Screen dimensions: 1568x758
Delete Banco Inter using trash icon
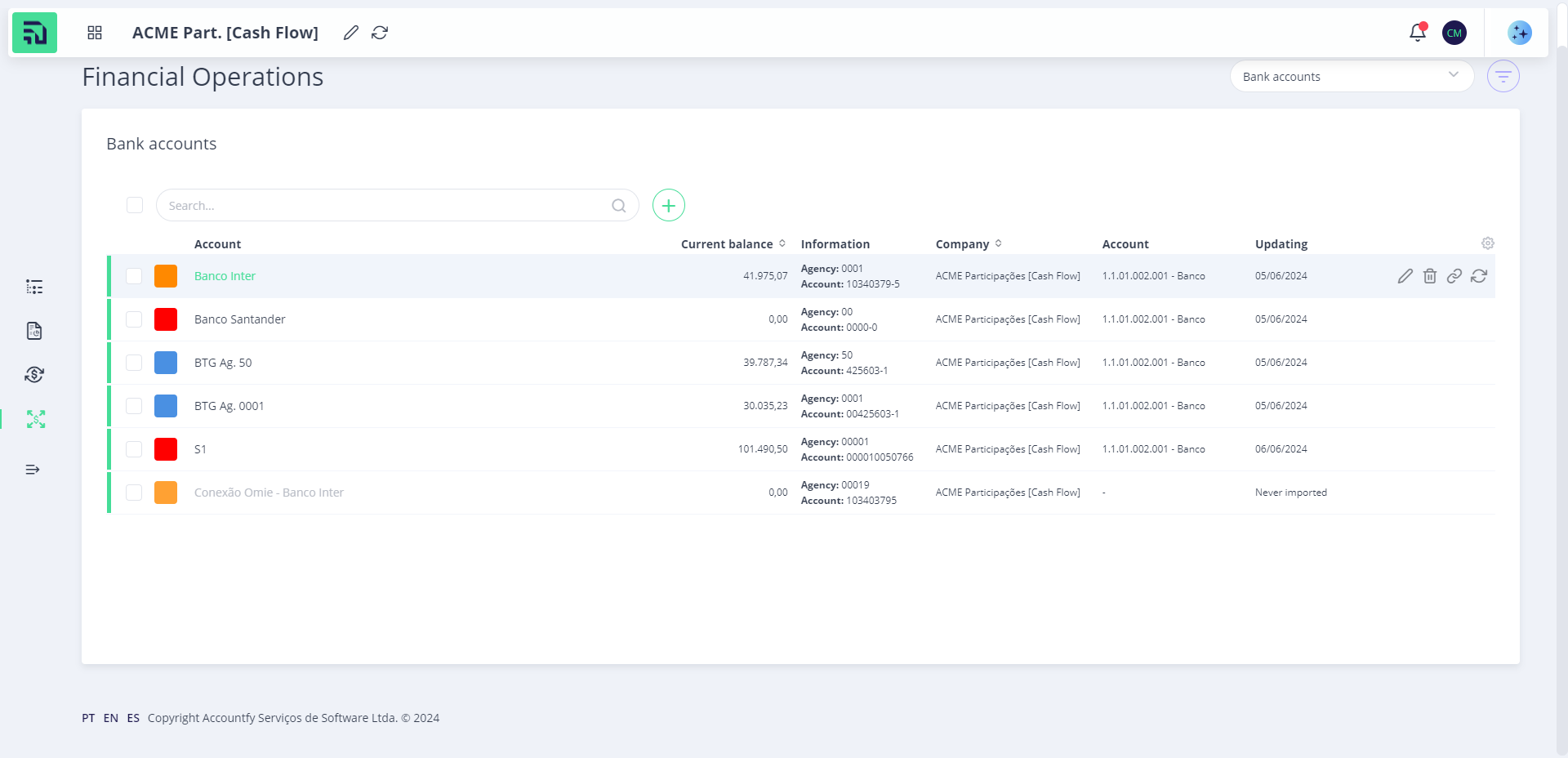1429,276
